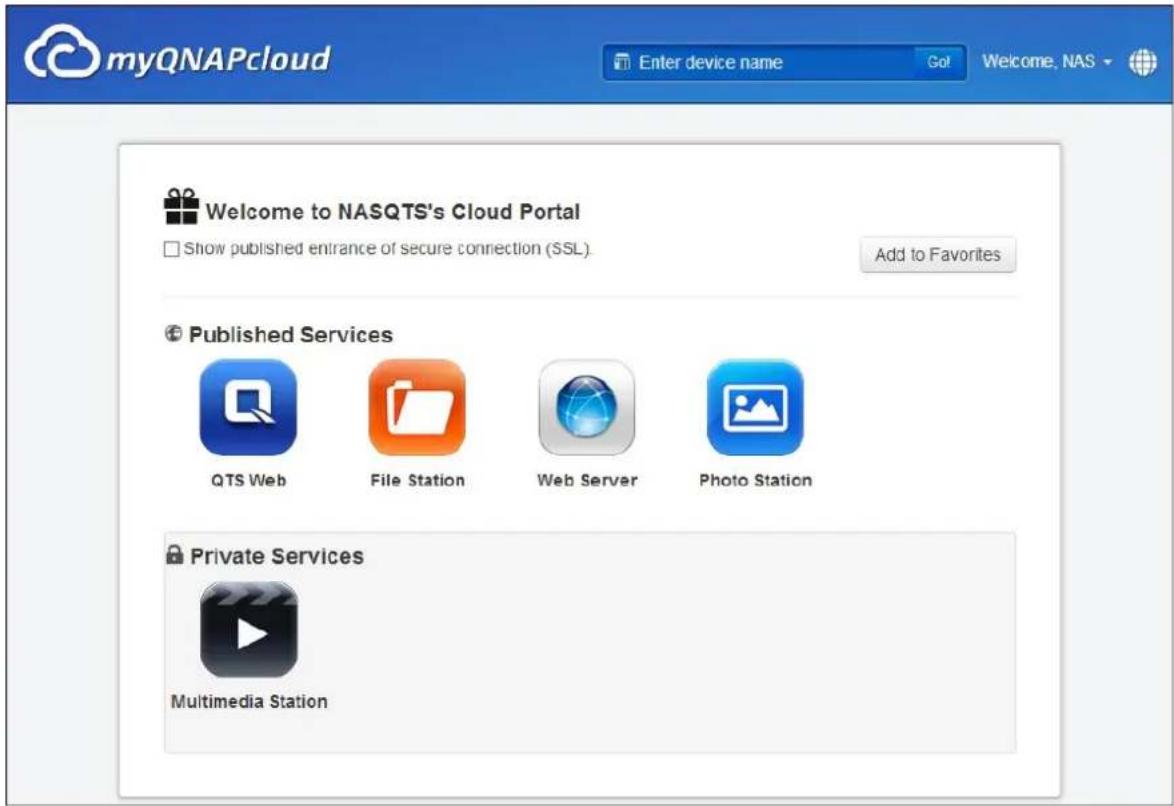Click the Go! button
Screen dimensions: 1174x806
[939, 62]
